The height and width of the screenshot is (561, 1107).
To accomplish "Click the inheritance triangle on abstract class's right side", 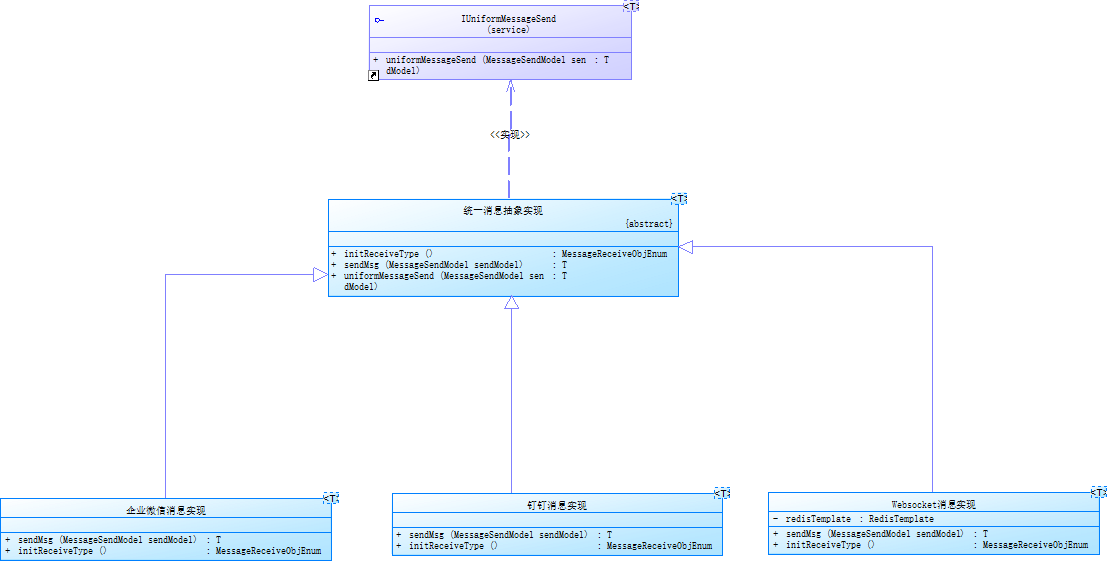I will click(686, 246).
